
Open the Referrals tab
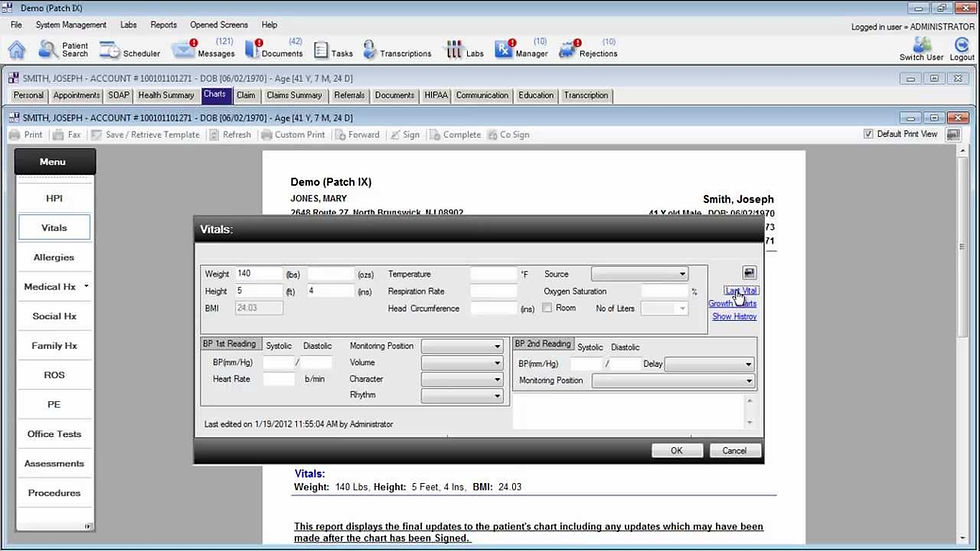coord(349,96)
